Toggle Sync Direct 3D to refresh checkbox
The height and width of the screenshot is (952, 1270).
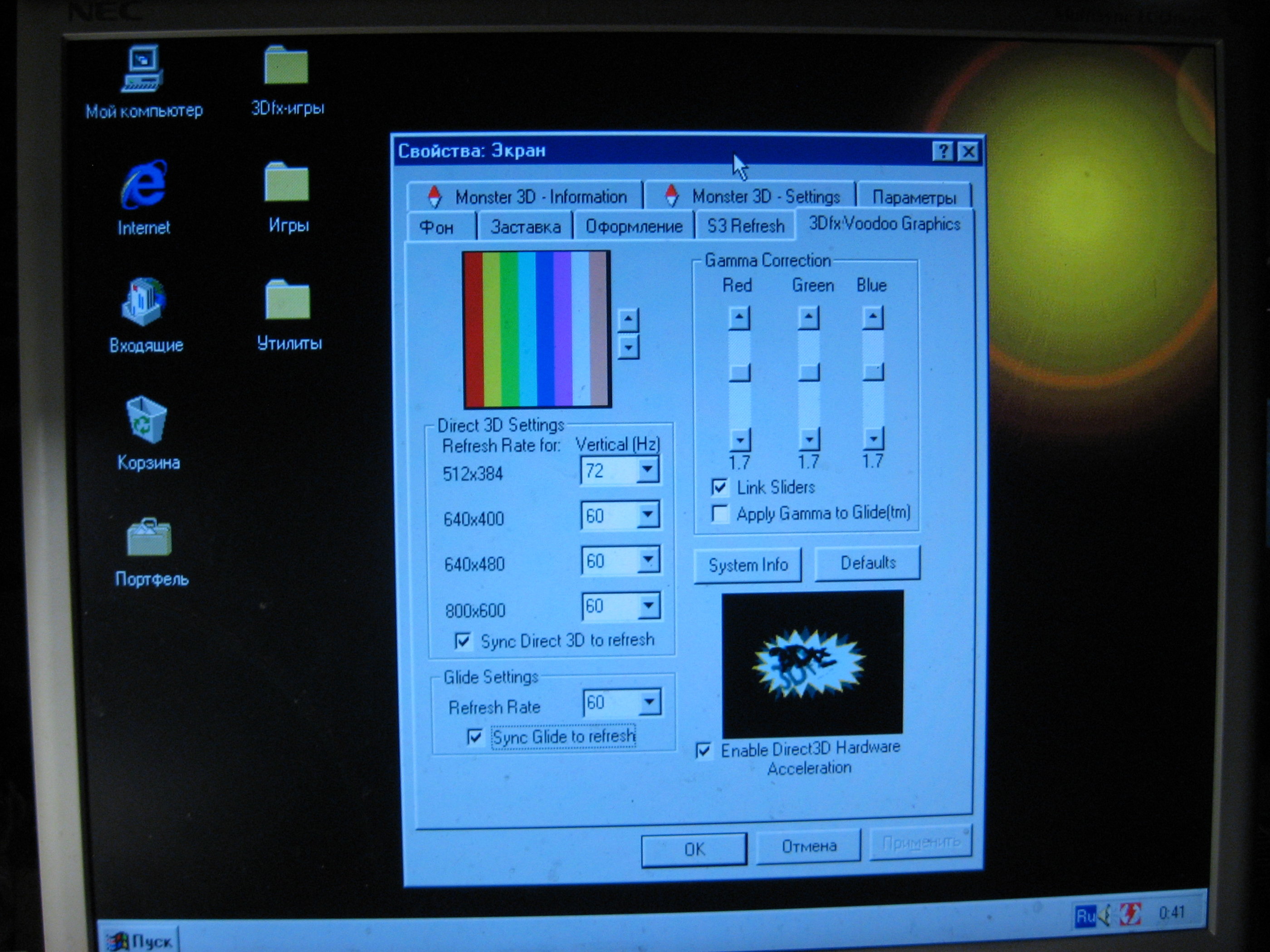click(x=463, y=641)
